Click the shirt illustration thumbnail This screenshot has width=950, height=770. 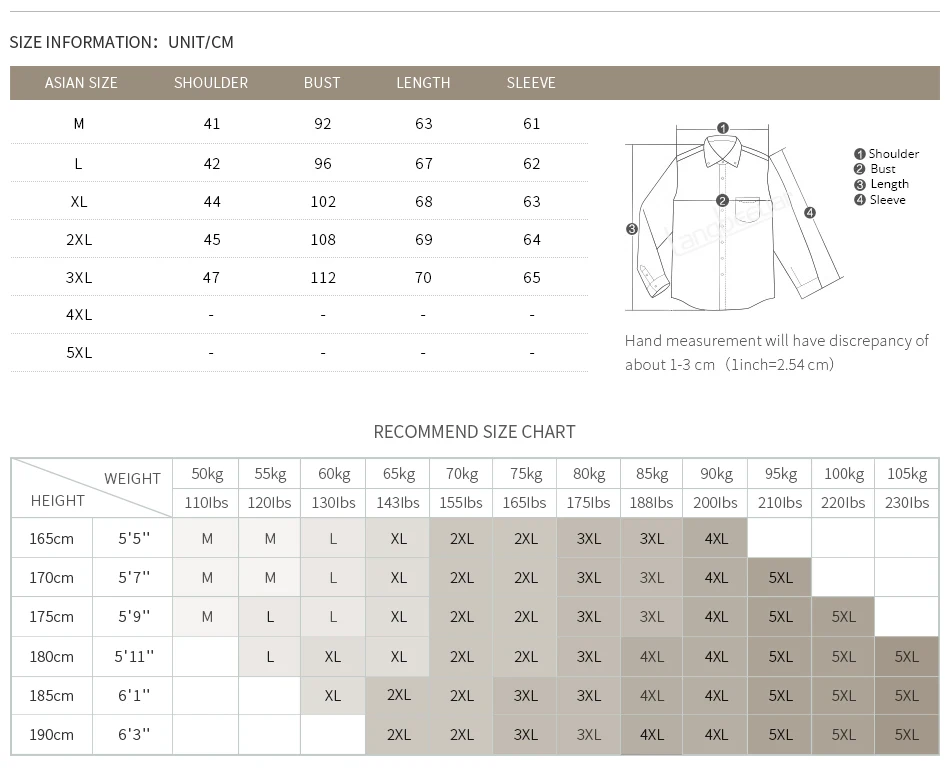(x=736, y=217)
